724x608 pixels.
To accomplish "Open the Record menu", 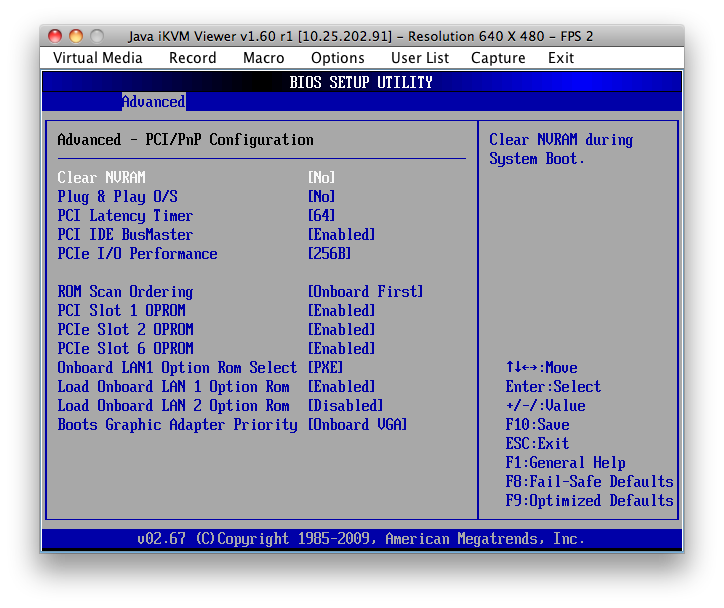I will tap(193, 58).
